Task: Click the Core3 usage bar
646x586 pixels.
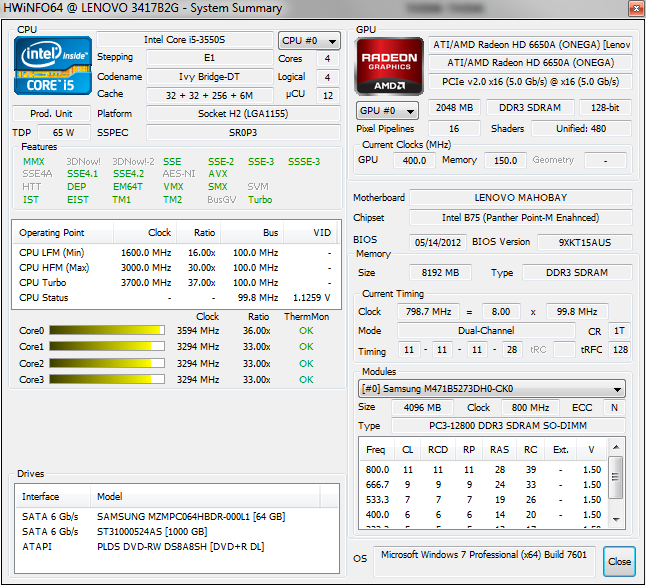Action: click(x=105, y=380)
